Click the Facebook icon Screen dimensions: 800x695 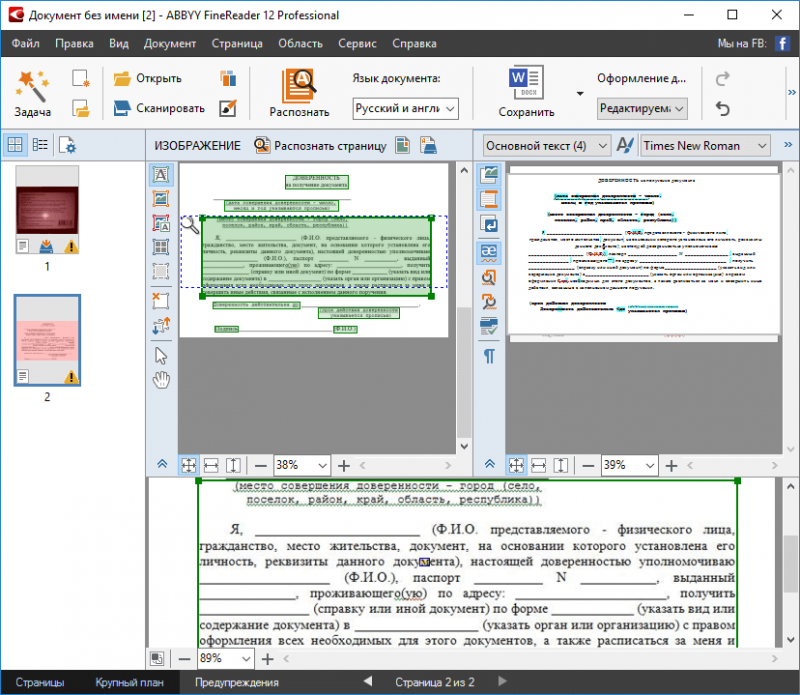click(782, 43)
